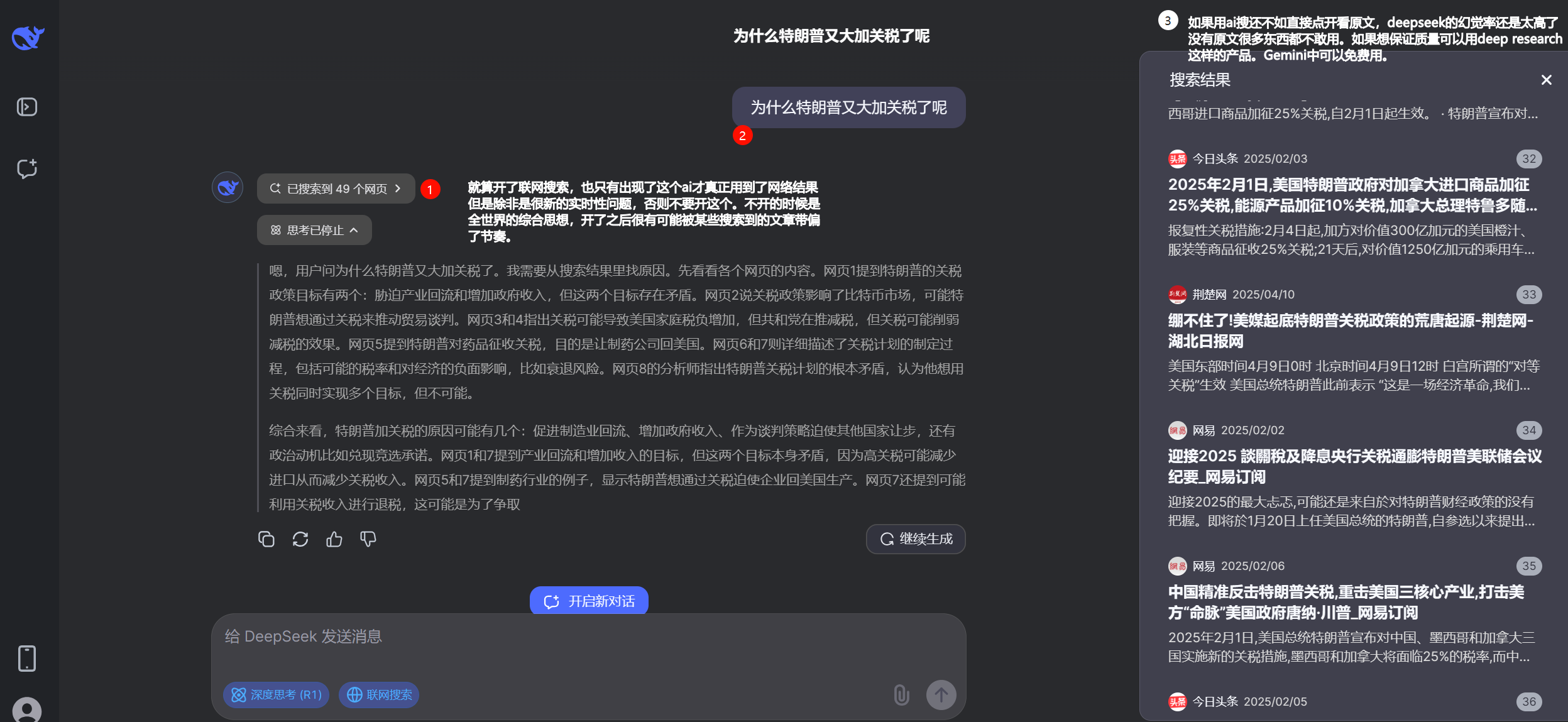Click 继续生成 to continue generating
The height and width of the screenshot is (722, 1568).
click(x=915, y=539)
